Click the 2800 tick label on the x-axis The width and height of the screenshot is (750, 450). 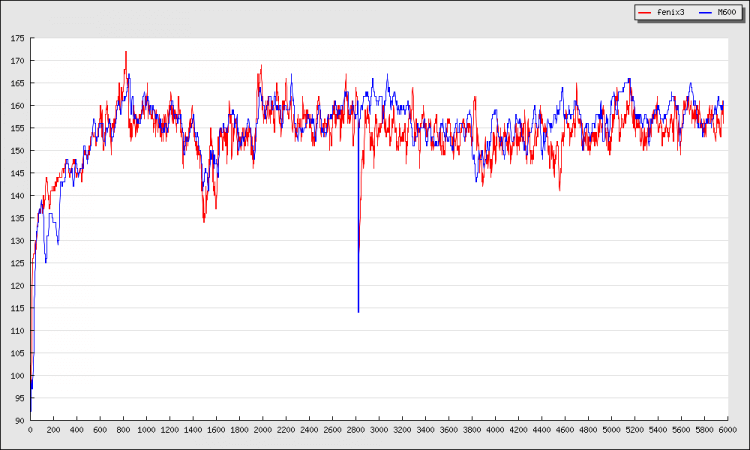tap(355, 430)
